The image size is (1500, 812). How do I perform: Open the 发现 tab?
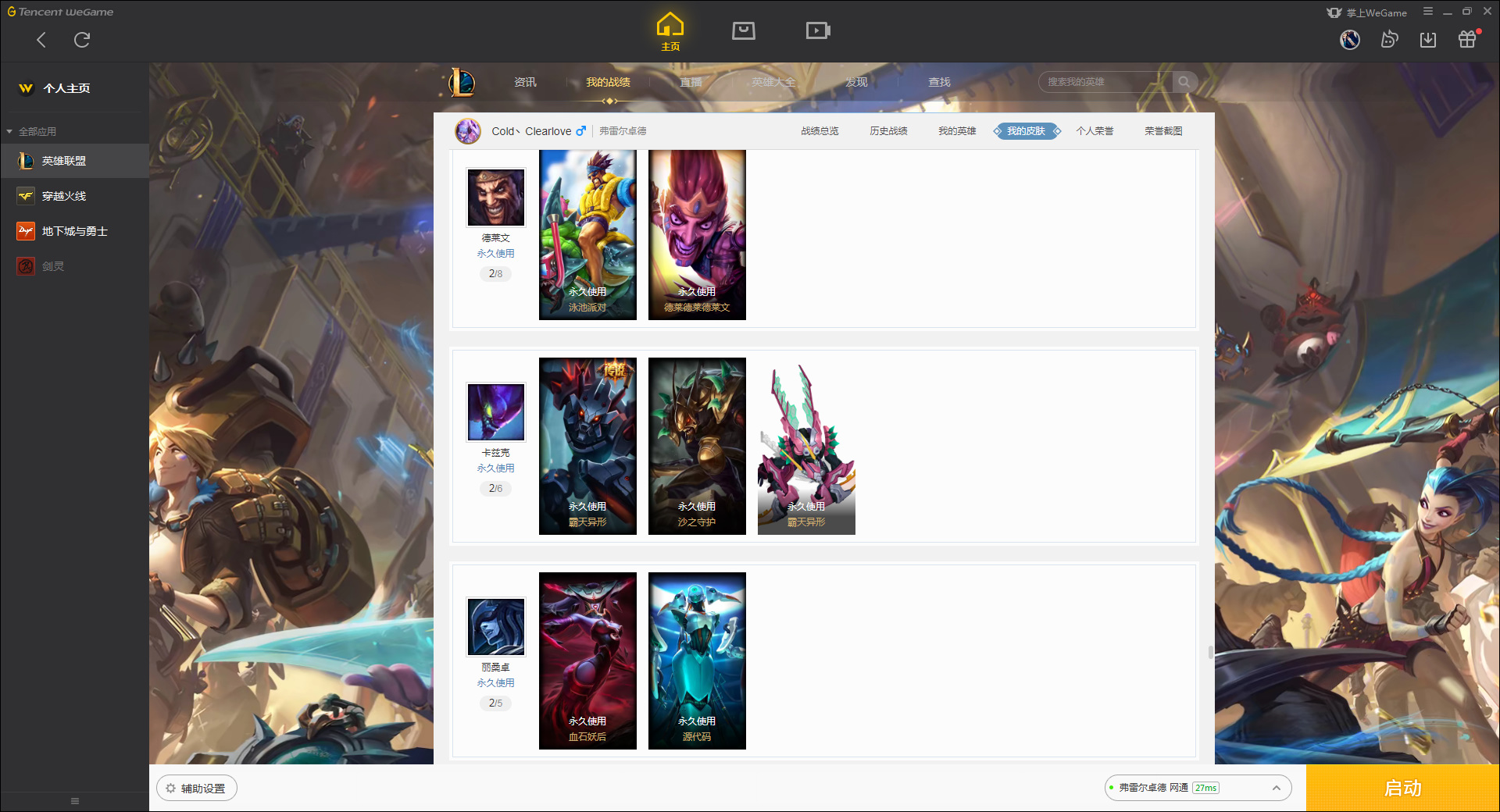click(x=856, y=82)
